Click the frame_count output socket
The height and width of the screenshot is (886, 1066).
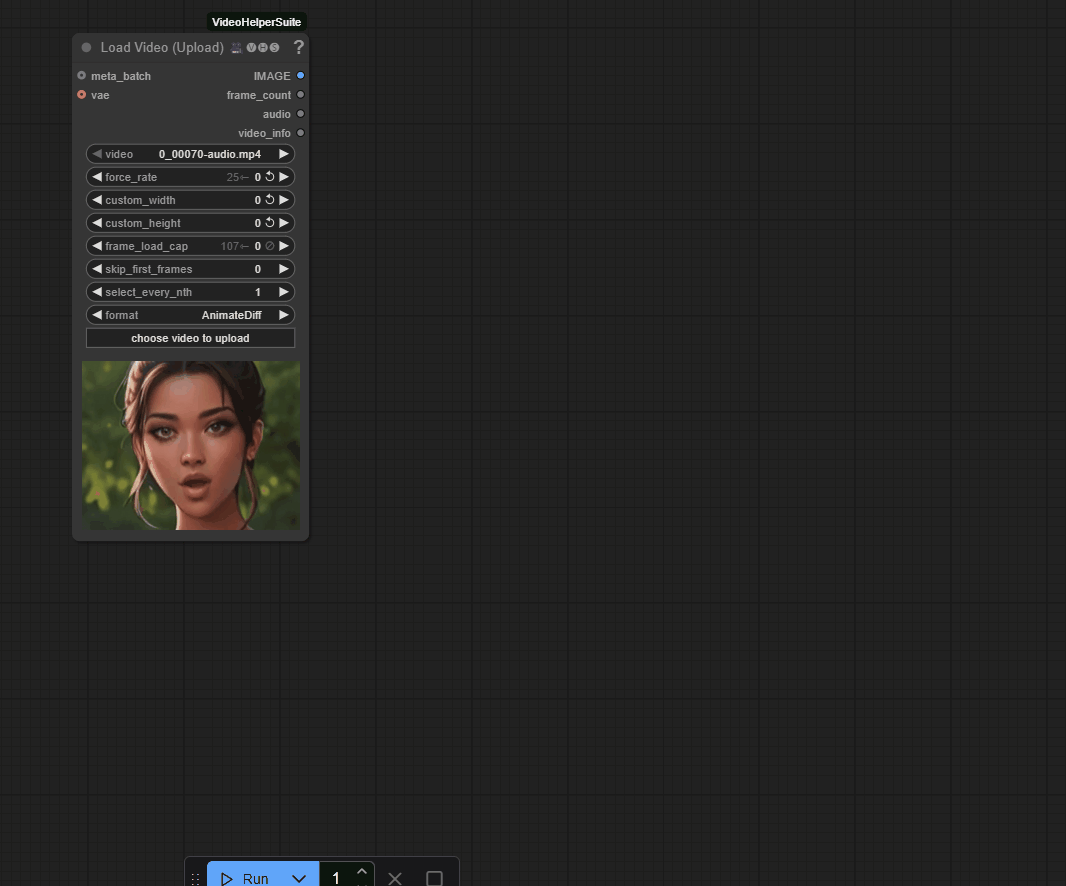point(300,95)
